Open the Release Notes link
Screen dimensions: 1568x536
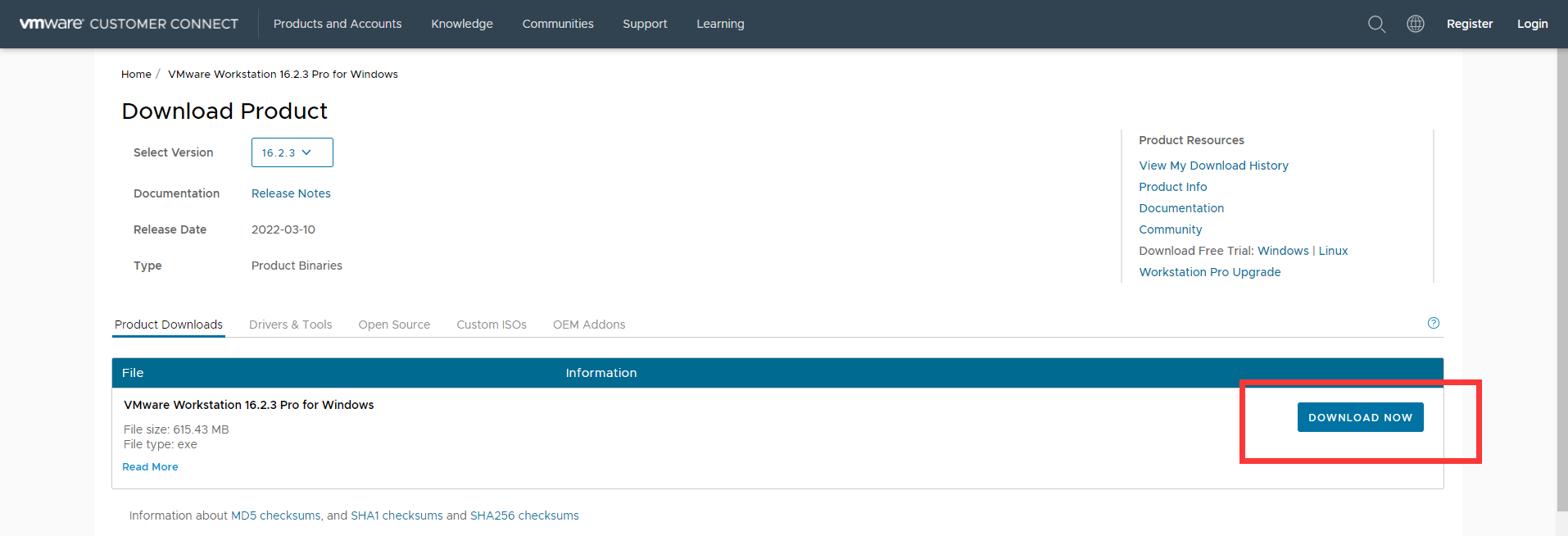coord(291,193)
